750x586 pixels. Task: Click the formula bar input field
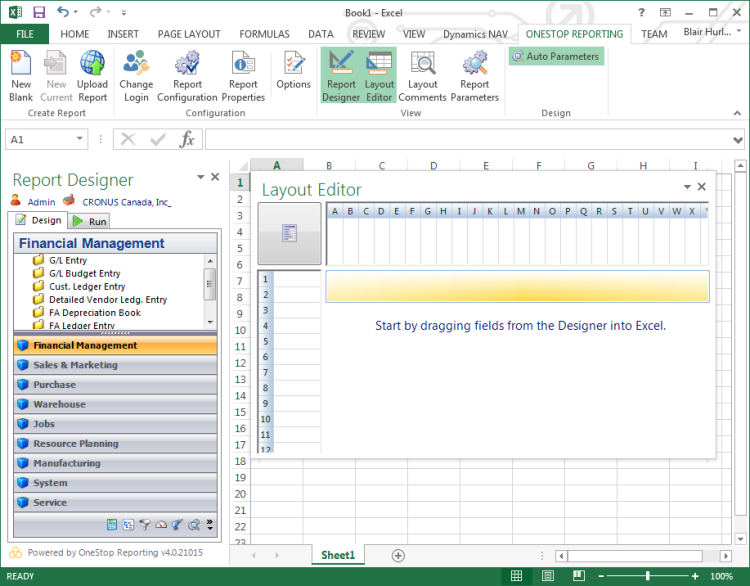click(469, 139)
